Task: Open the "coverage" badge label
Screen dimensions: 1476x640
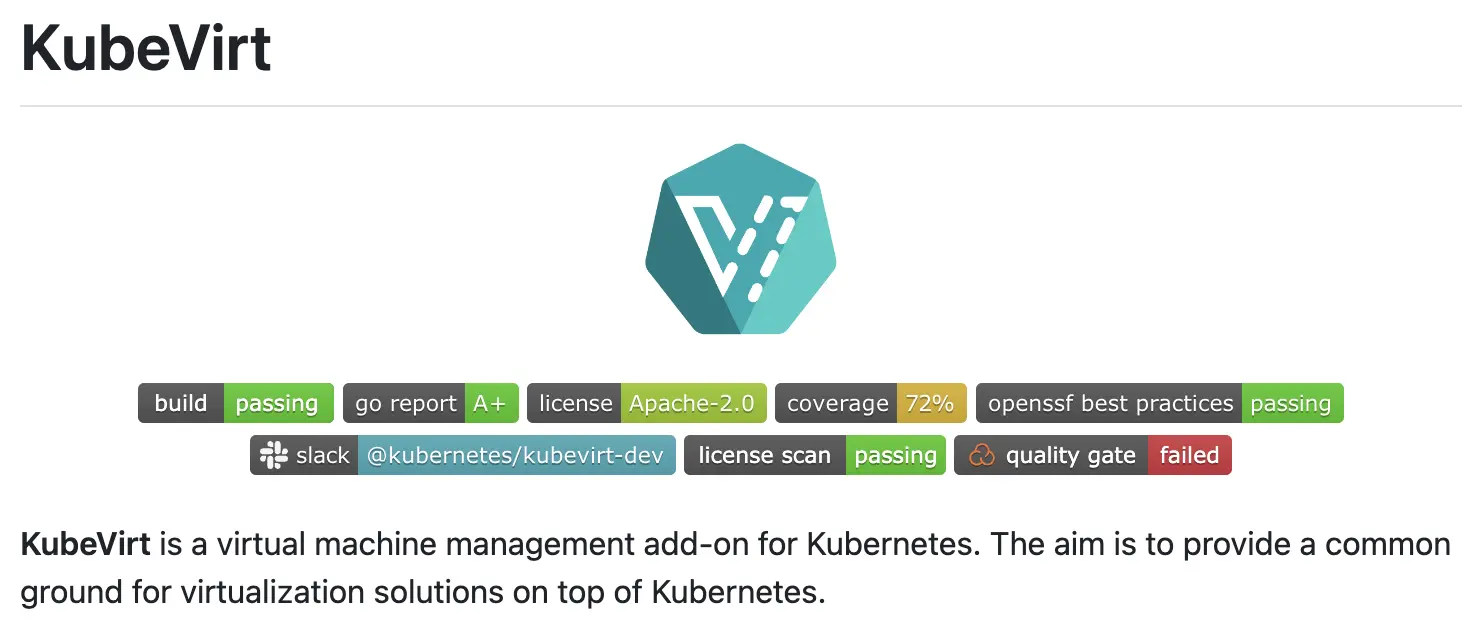Action: [837, 403]
